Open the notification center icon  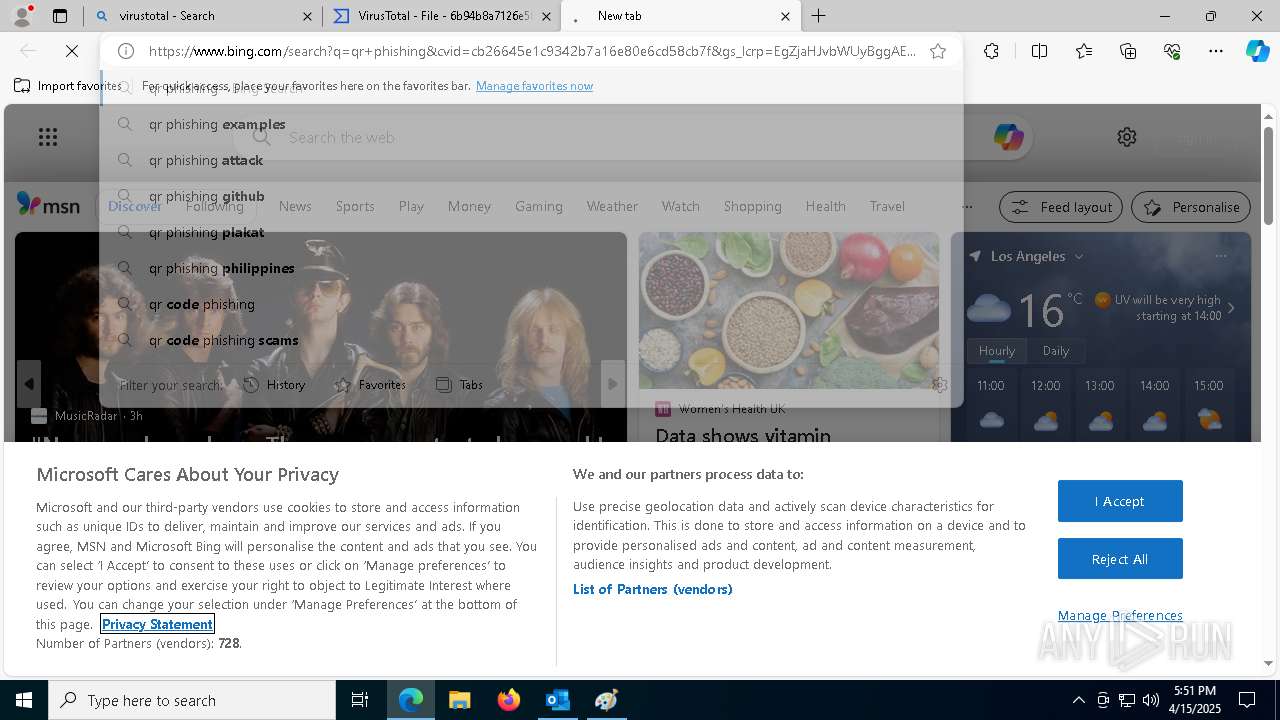click(1248, 700)
